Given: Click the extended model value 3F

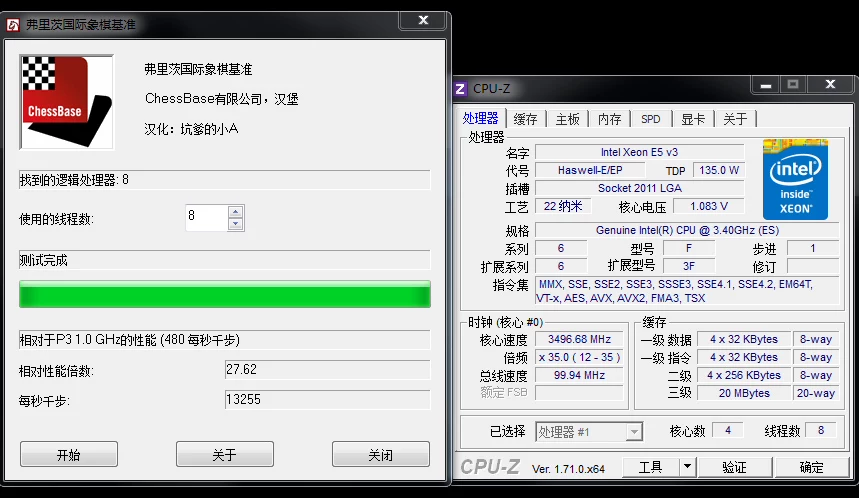Looking at the screenshot, I should [689, 266].
